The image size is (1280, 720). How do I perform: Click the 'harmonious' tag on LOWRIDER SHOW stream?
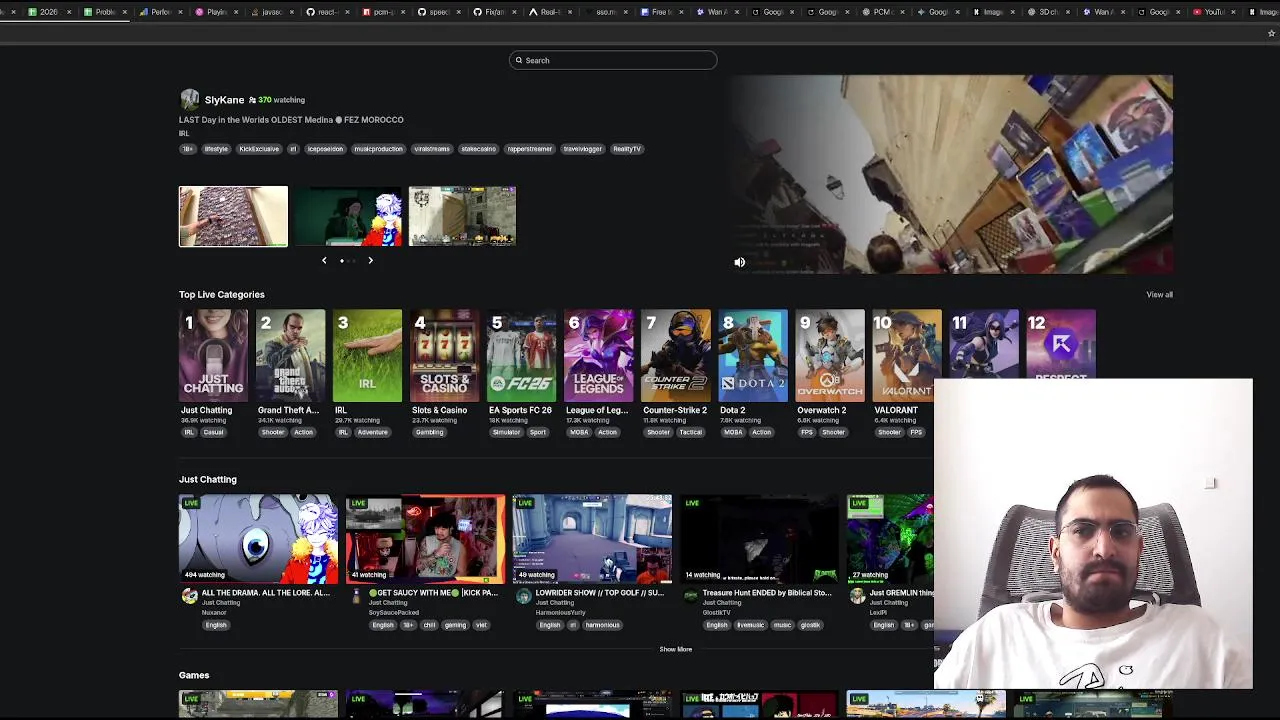pos(602,625)
